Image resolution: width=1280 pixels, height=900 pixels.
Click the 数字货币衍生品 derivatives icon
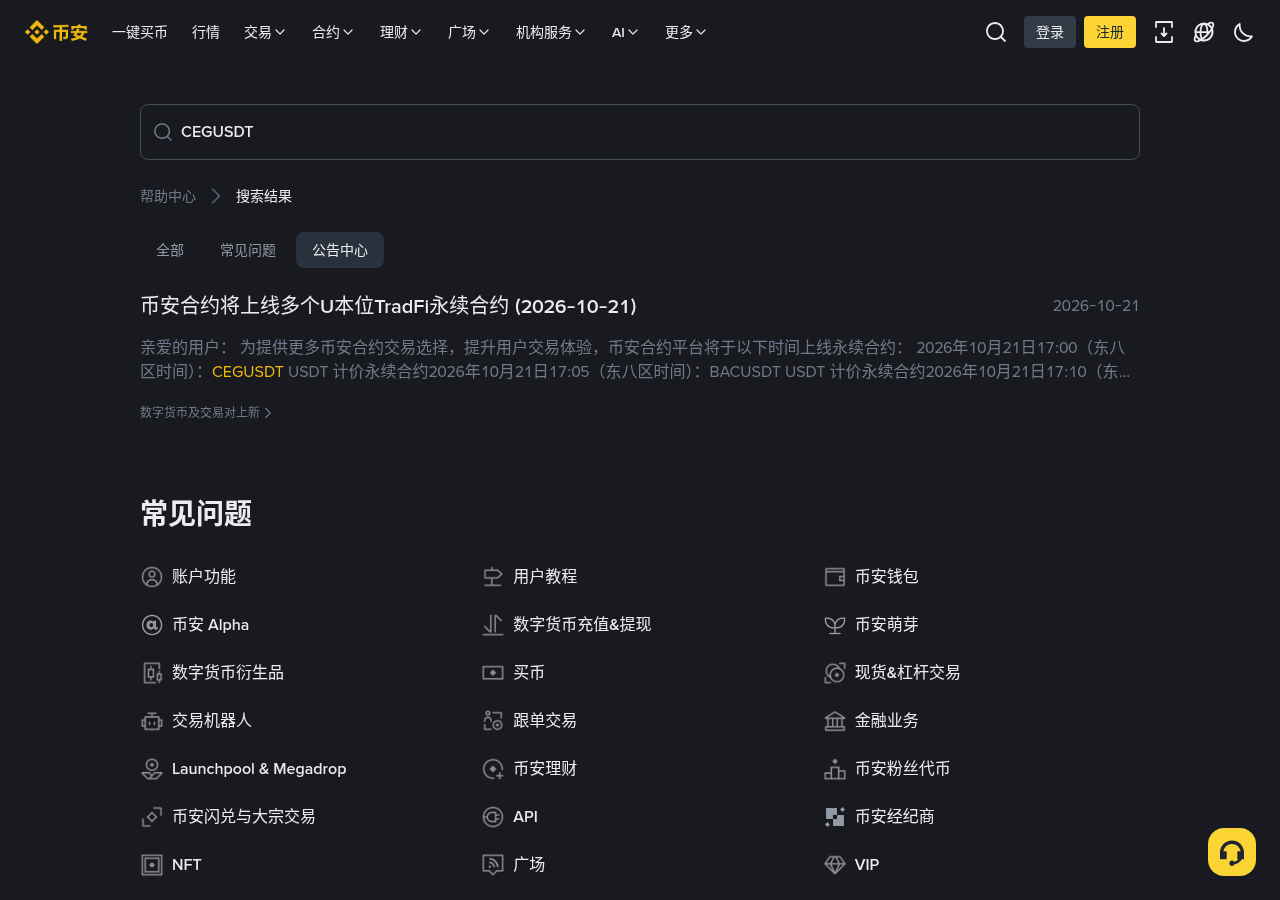[x=152, y=673]
